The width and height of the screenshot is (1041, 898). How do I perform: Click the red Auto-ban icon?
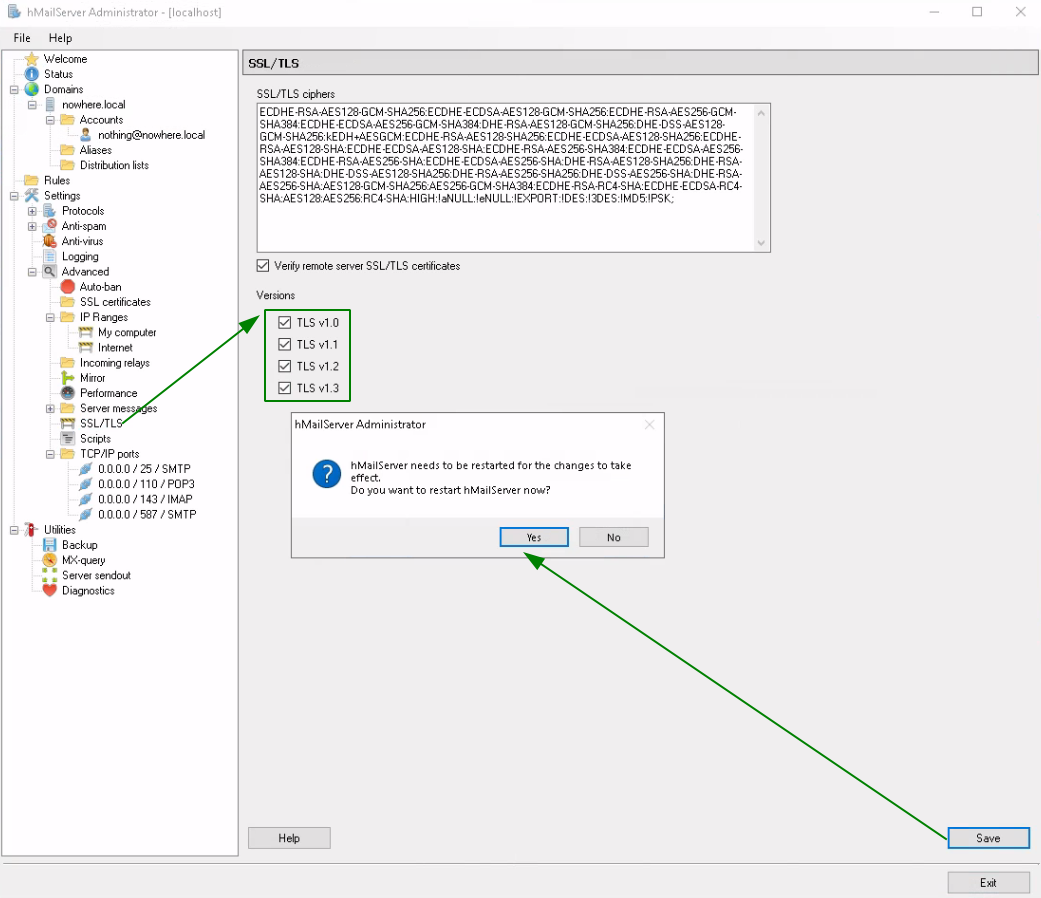click(x=67, y=287)
